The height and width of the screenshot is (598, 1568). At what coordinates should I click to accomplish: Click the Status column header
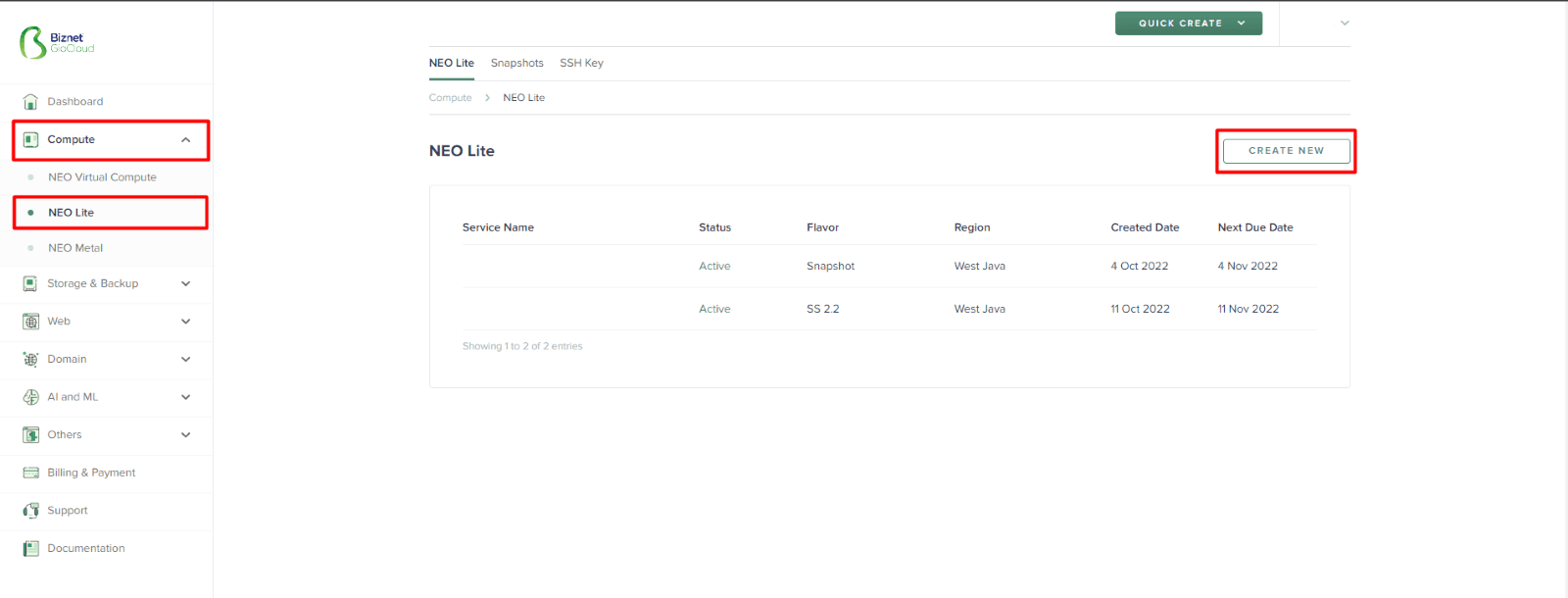[714, 227]
